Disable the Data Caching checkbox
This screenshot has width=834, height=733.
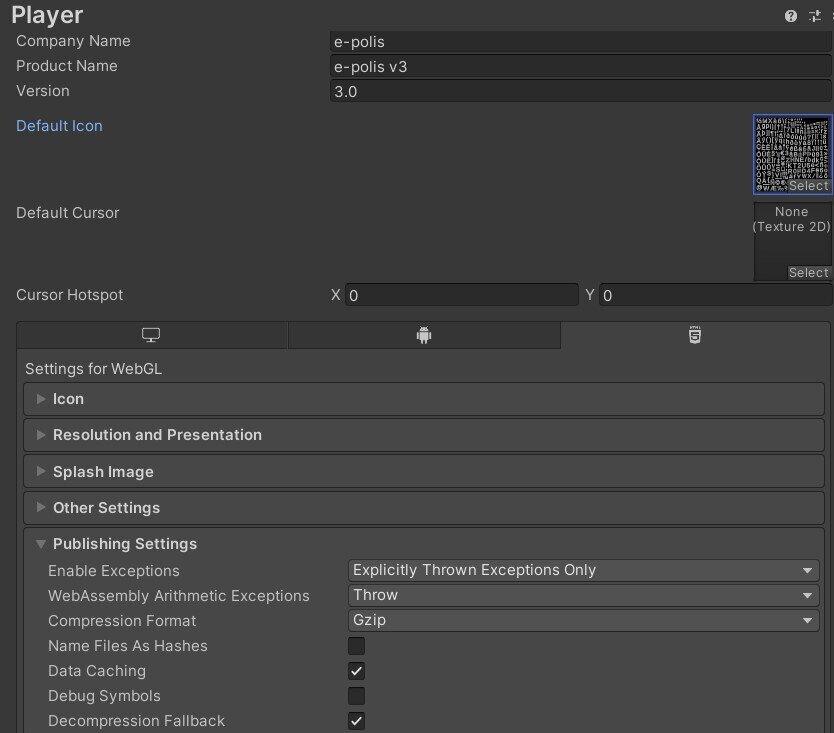coord(356,671)
